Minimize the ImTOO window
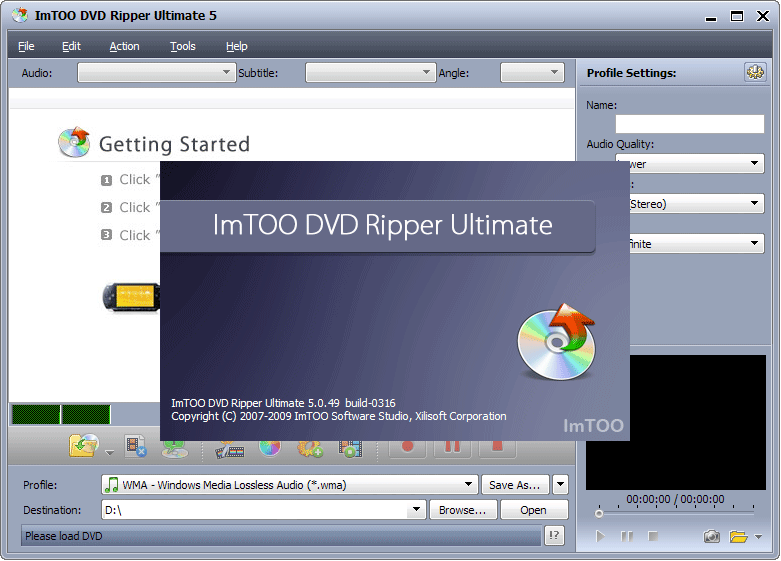The width and height of the screenshot is (781, 561). (x=711, y=17)
